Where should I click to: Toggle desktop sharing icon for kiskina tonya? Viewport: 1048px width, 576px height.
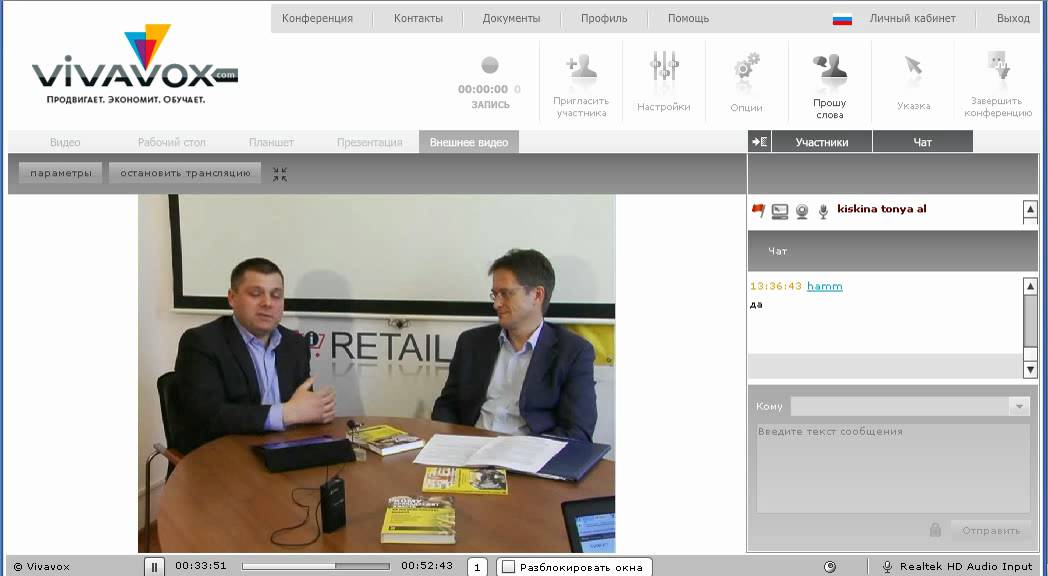click(x=779, y=211)
